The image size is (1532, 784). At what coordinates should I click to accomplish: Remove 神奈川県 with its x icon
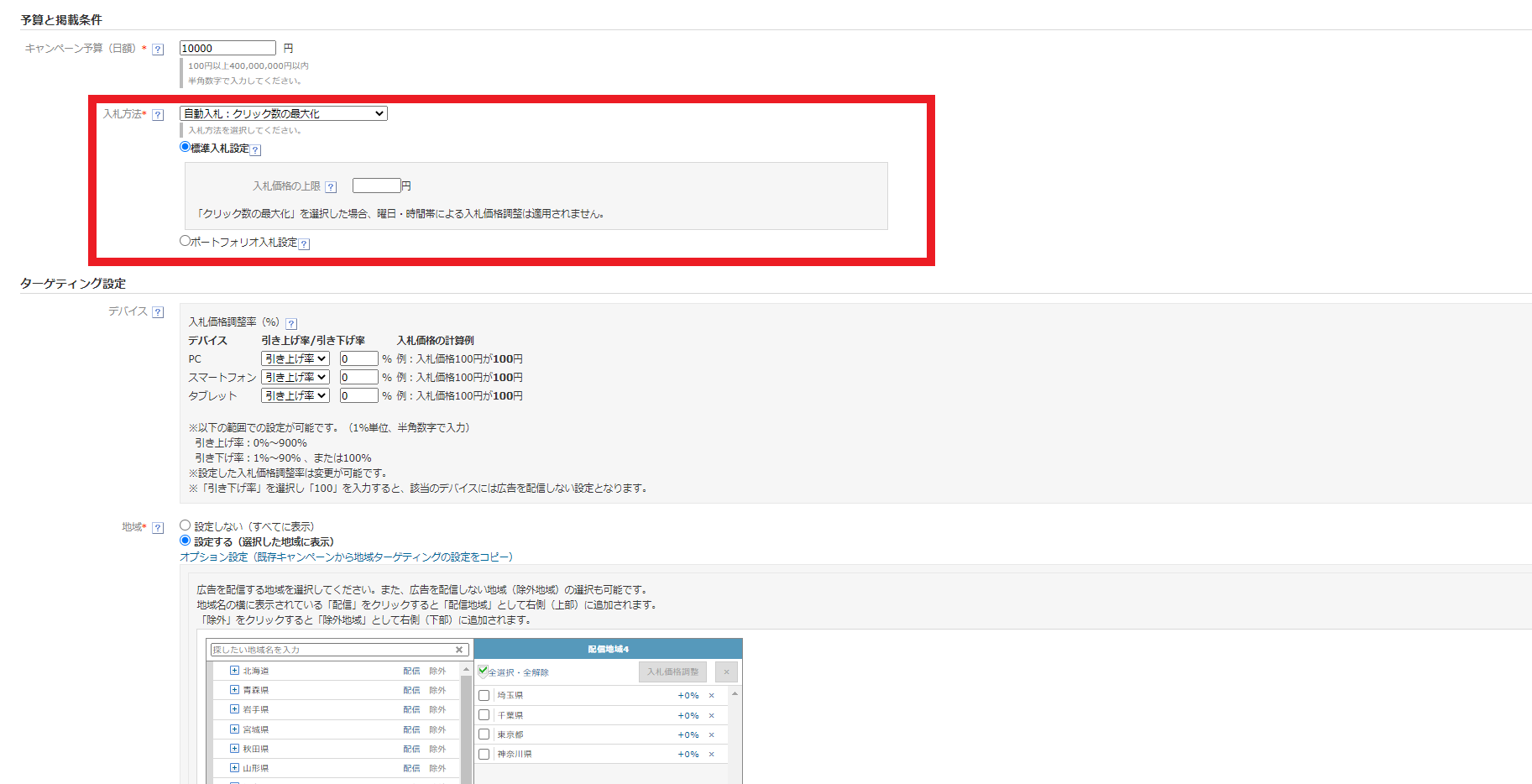712,755
